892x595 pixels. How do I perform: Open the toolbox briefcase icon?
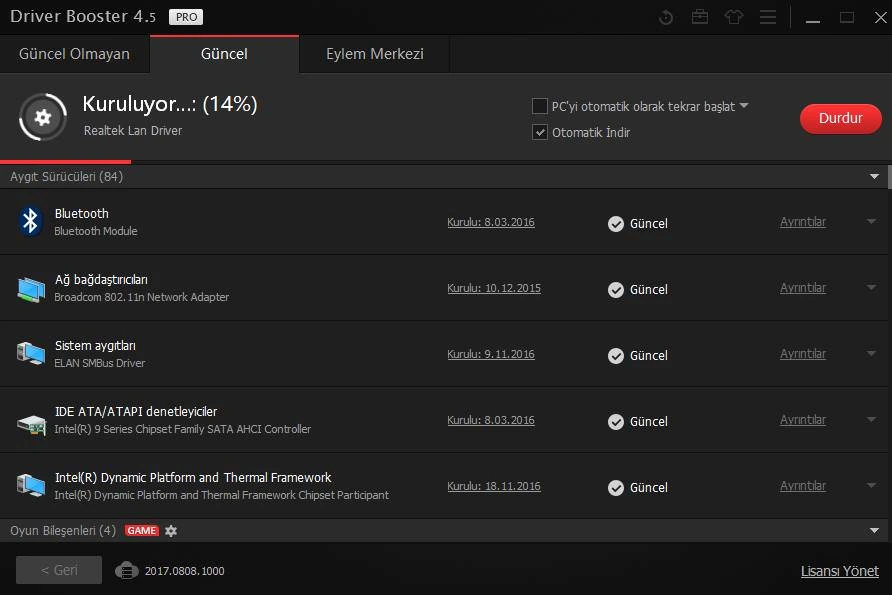point(700,17)
